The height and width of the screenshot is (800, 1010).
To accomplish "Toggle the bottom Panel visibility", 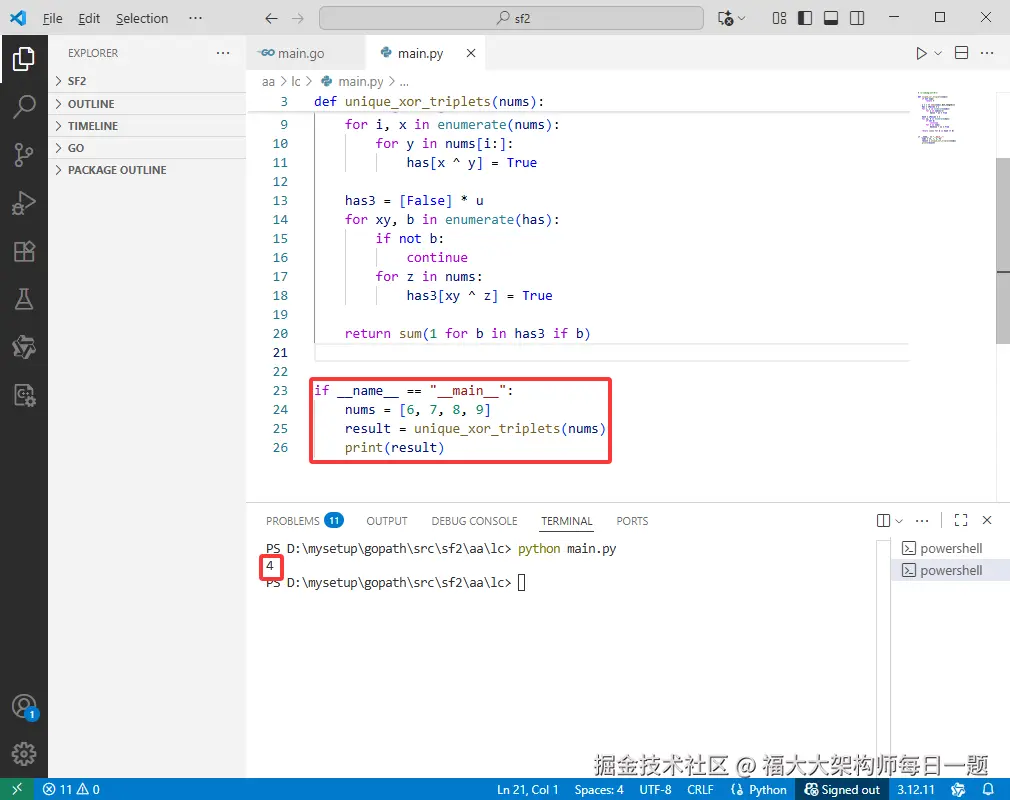I will click(x=831, y=18).
